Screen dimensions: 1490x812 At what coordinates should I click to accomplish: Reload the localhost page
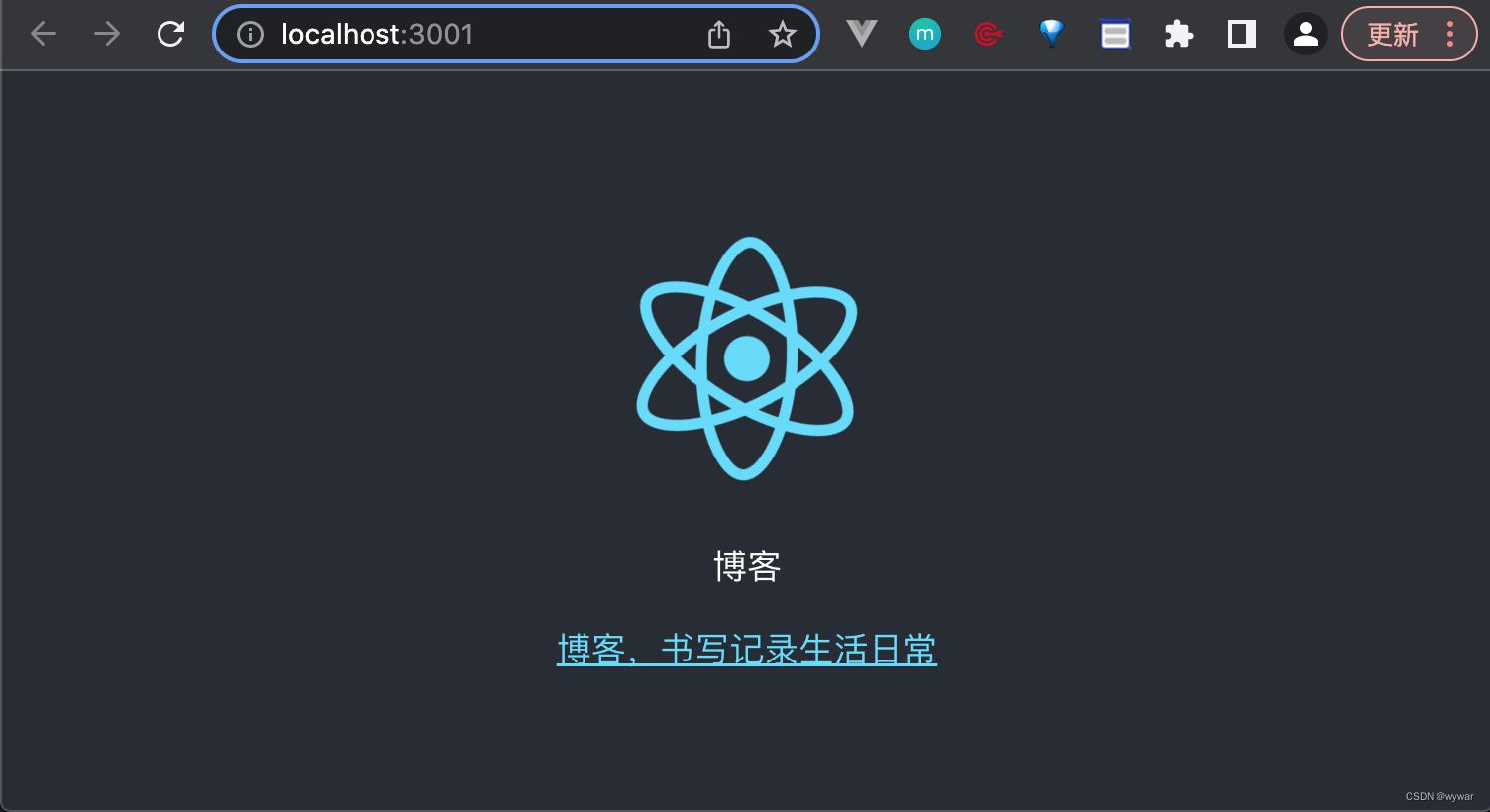click(x=170, y=34)
